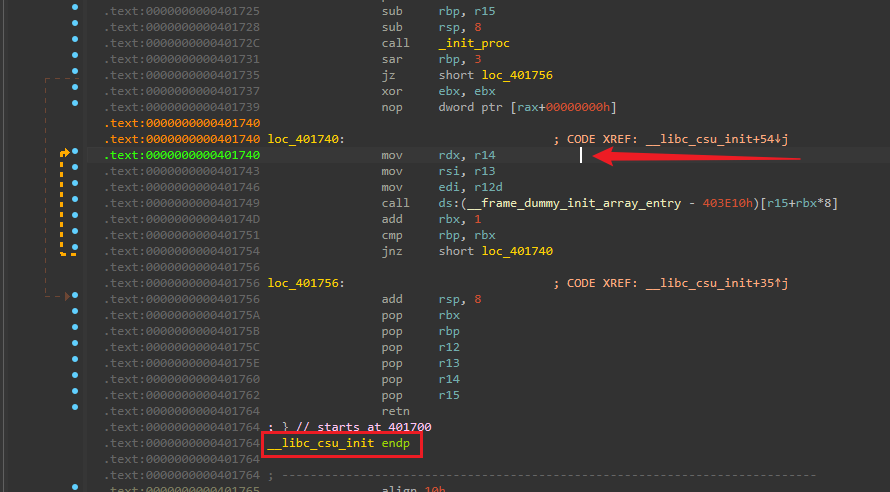890x492 pixels.
Task: Click breakpoint dot beside 'pop r14'
Action: [x=75, y=375]
